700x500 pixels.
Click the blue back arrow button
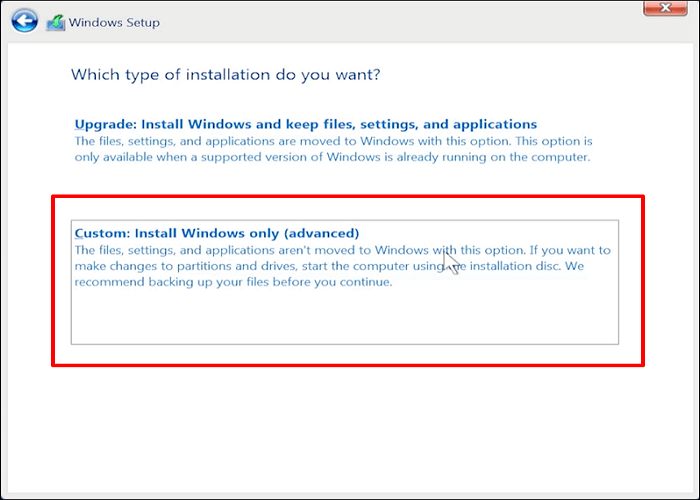click(26, 20)
